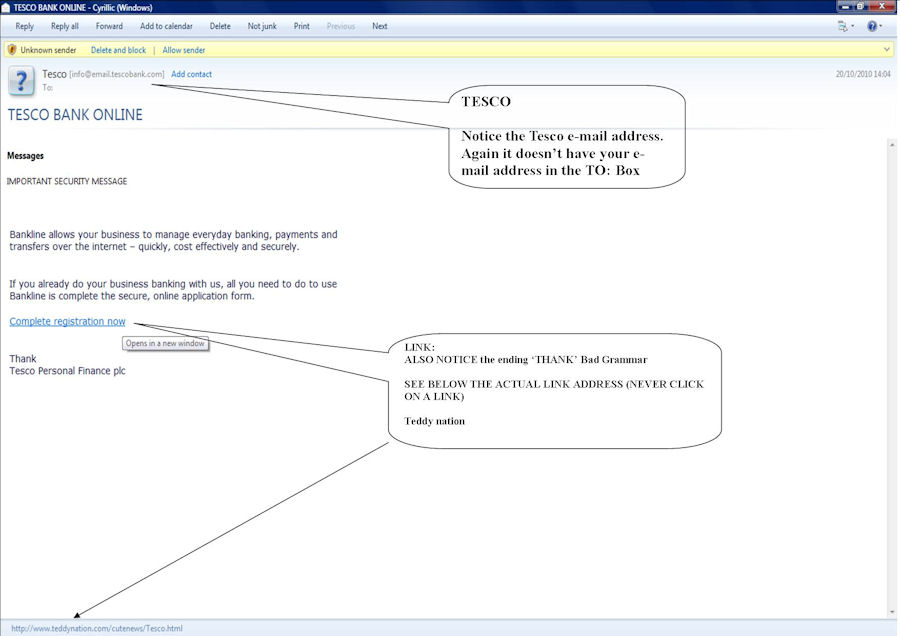Click the Allow sender link
Image resolution: width=900 pixels, height=636 pixels.
coord(184,50)
